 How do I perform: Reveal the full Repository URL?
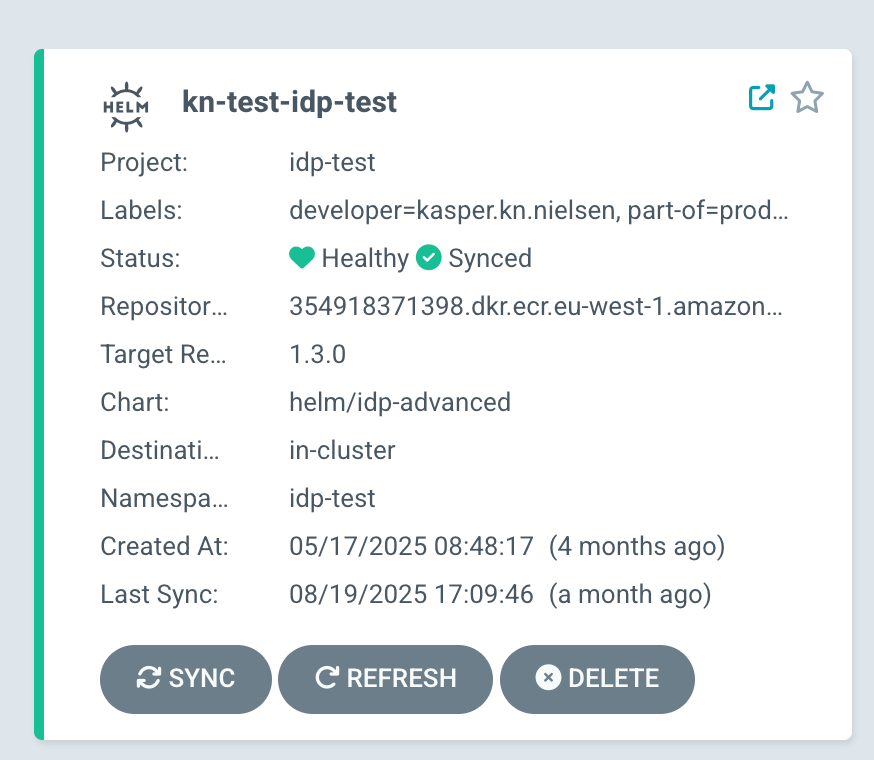coord(539,306)
